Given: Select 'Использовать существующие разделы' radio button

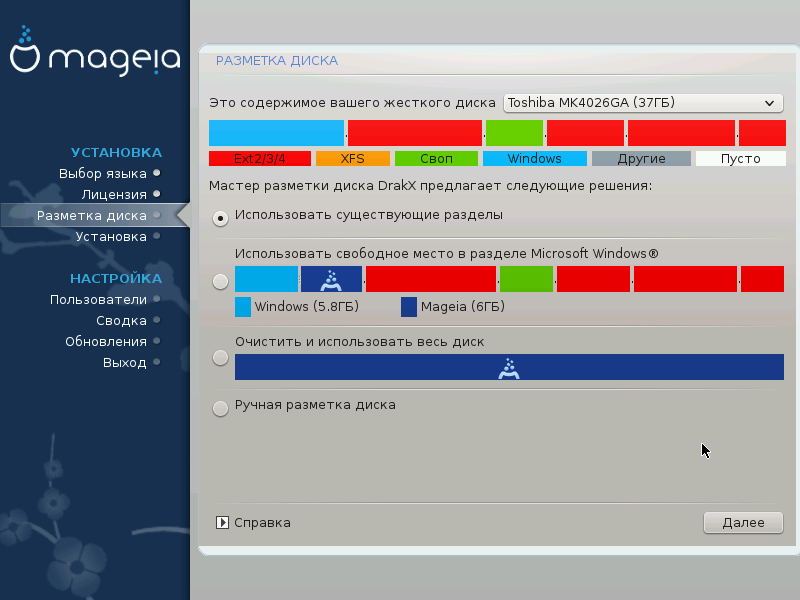Looking at the screenshot, I should point(220,218).
